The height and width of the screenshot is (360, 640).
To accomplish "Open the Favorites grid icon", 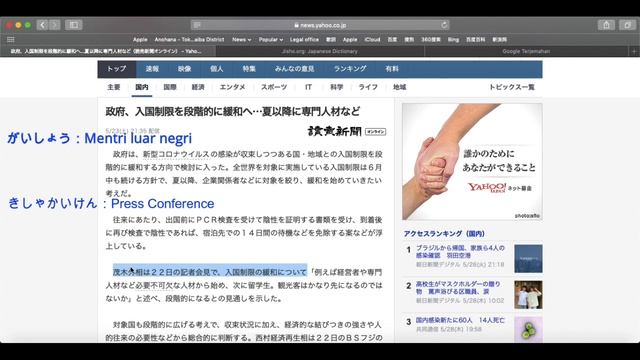I will (x=11, y=40).
